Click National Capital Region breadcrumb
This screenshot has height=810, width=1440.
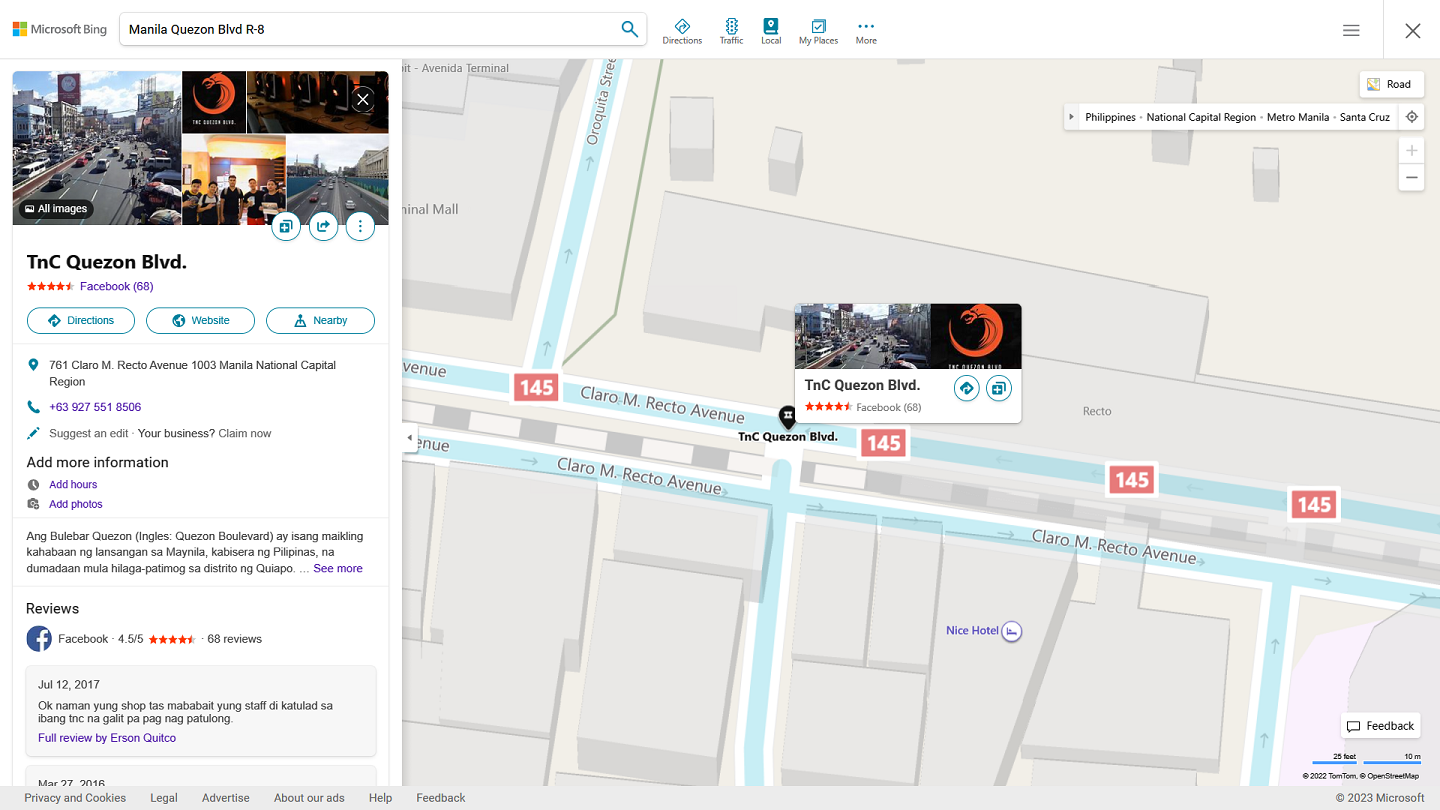pyautogui.click(x=1201, y=117)
